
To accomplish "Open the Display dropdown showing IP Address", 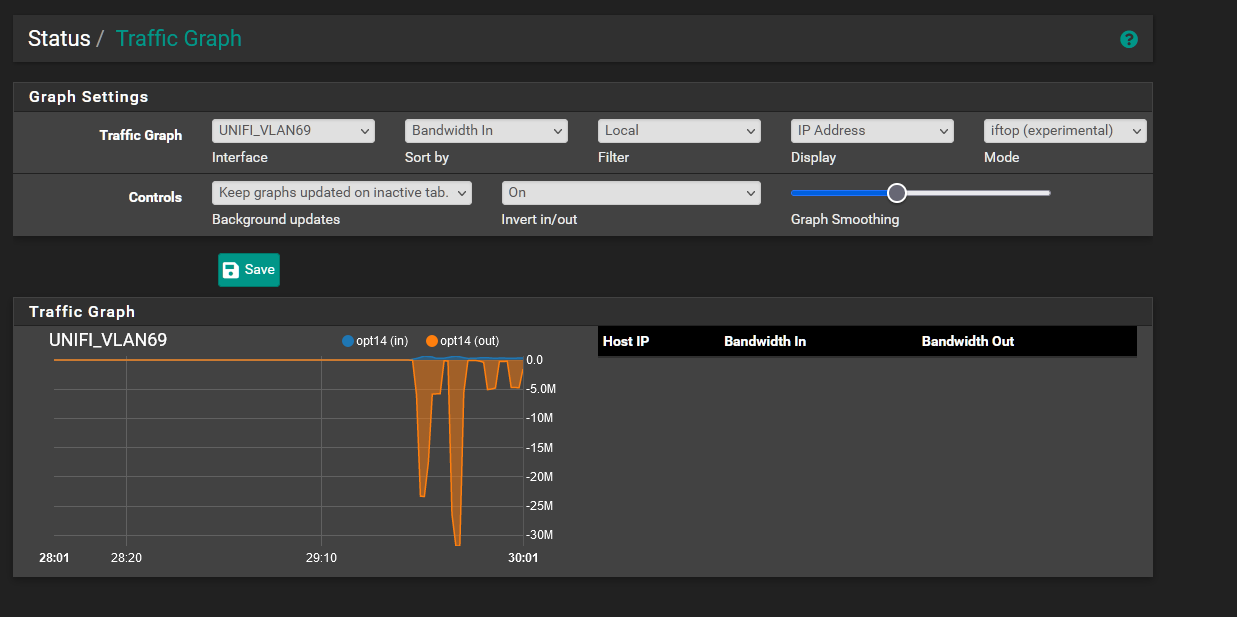I will (x=872, y=131).
